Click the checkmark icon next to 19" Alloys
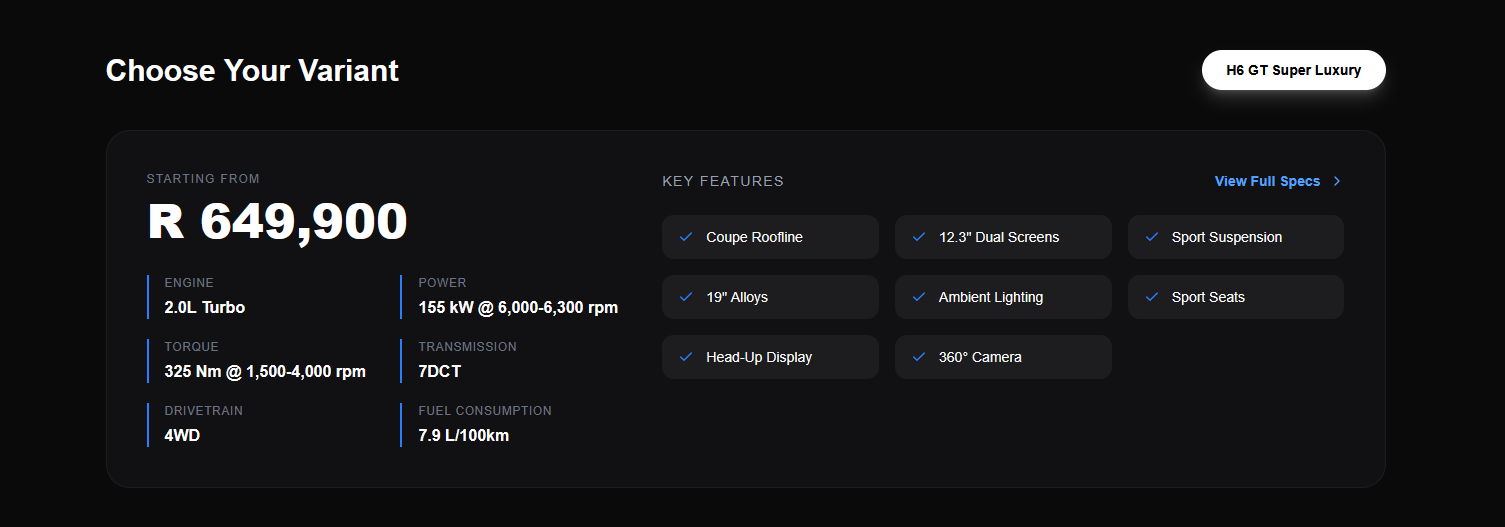The width and height of the screenshot is (1505, 527). pos(686,297)
